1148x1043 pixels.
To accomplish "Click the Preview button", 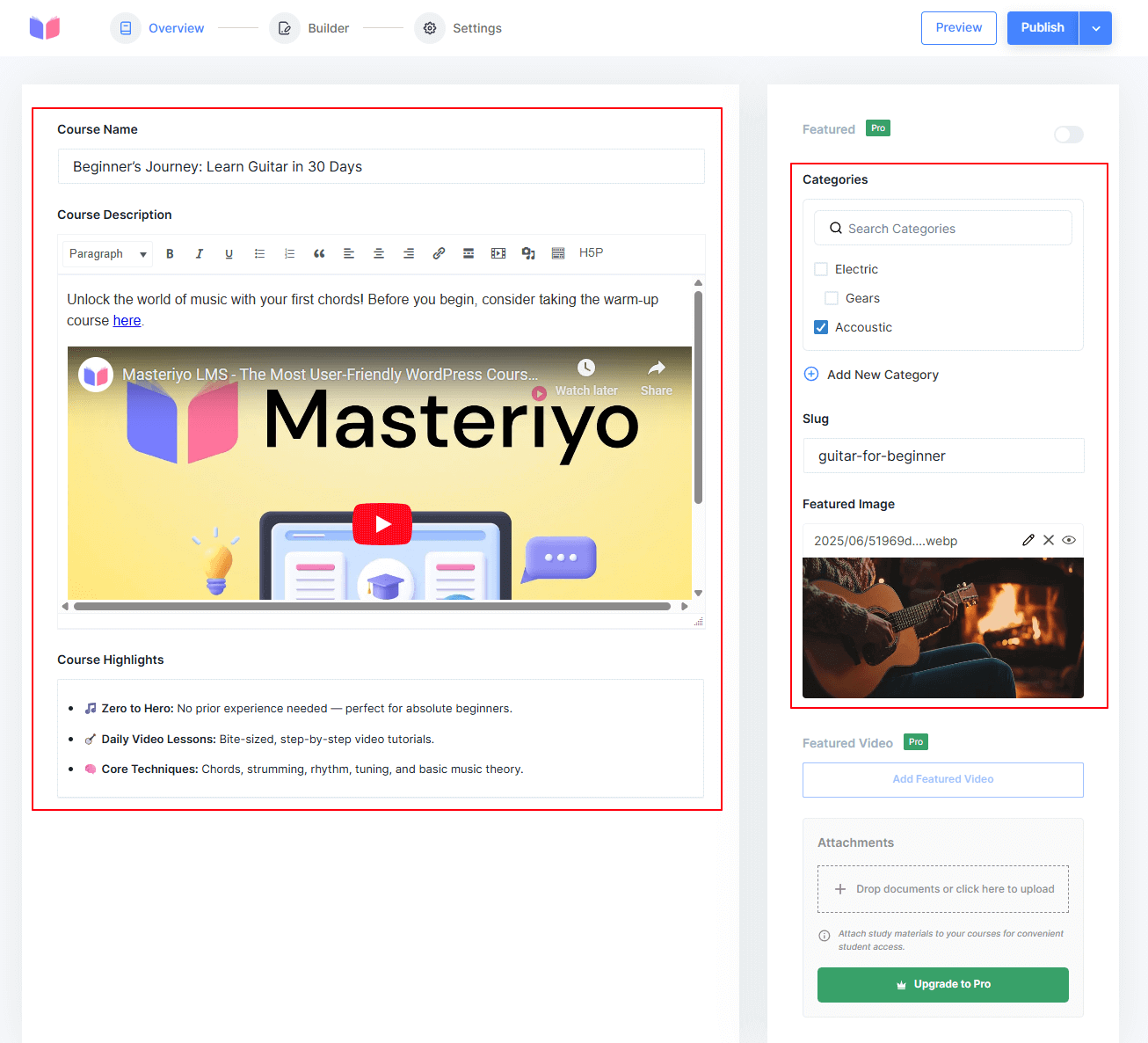I will coord(958,28).
